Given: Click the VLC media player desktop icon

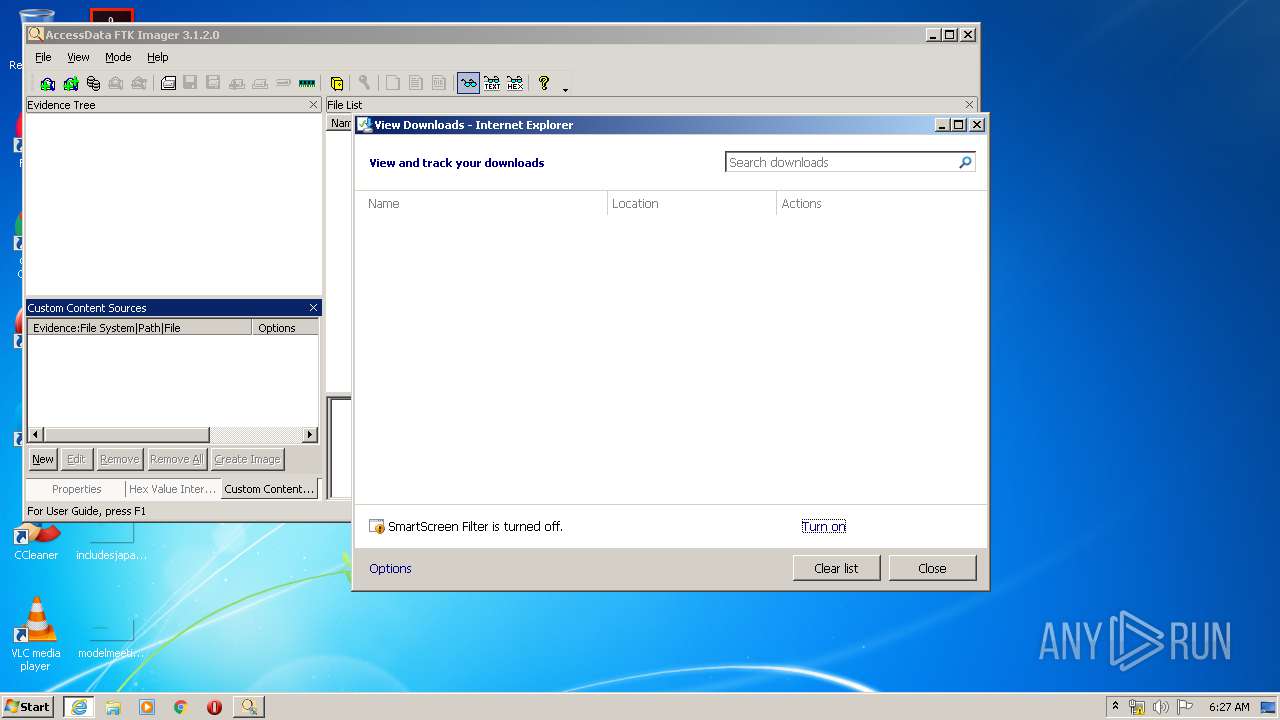Looking at the screenshot, I should tap(35, 634).
